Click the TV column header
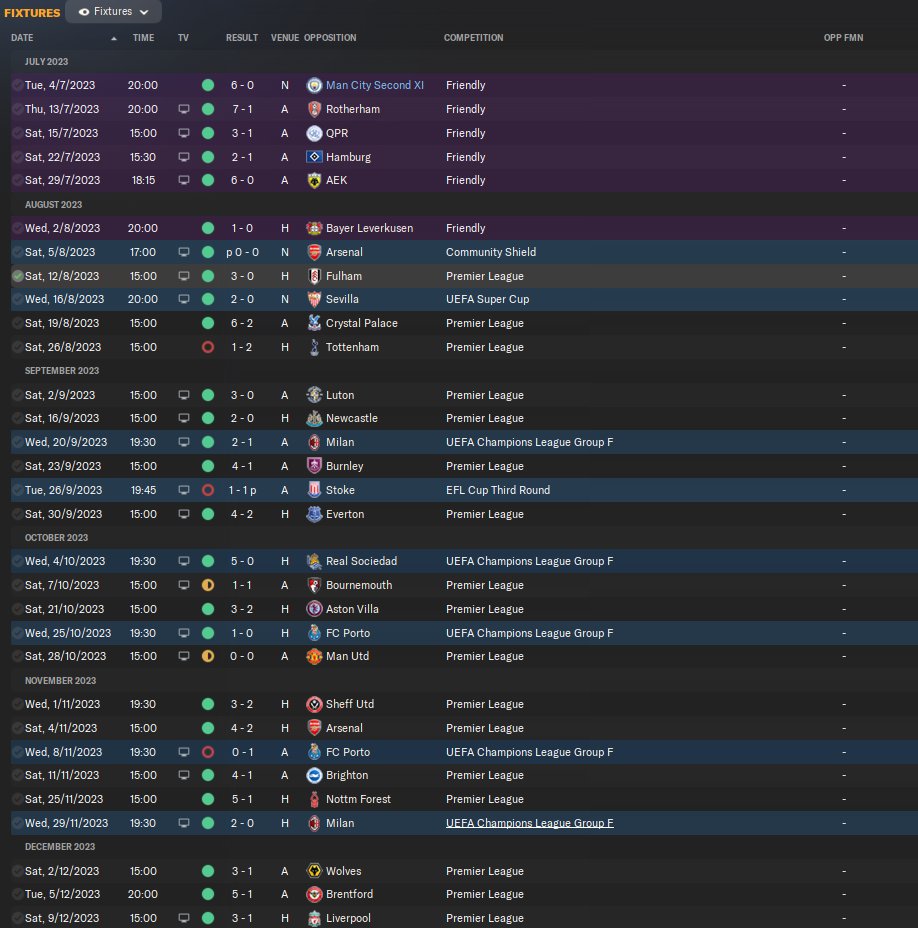Image resolution: width=918 pixels, height=928 pixels. coord(183,37)
